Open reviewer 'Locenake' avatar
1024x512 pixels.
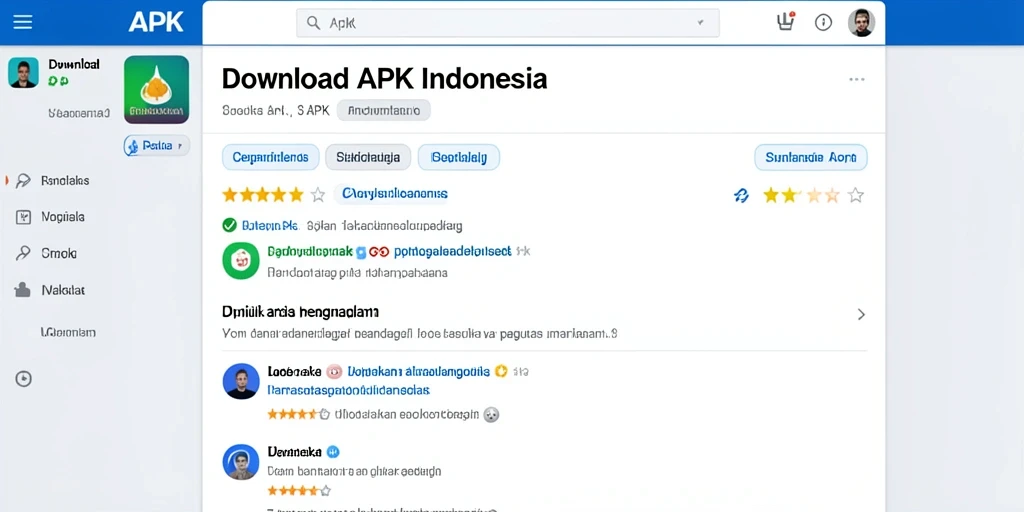coord(241,381)
